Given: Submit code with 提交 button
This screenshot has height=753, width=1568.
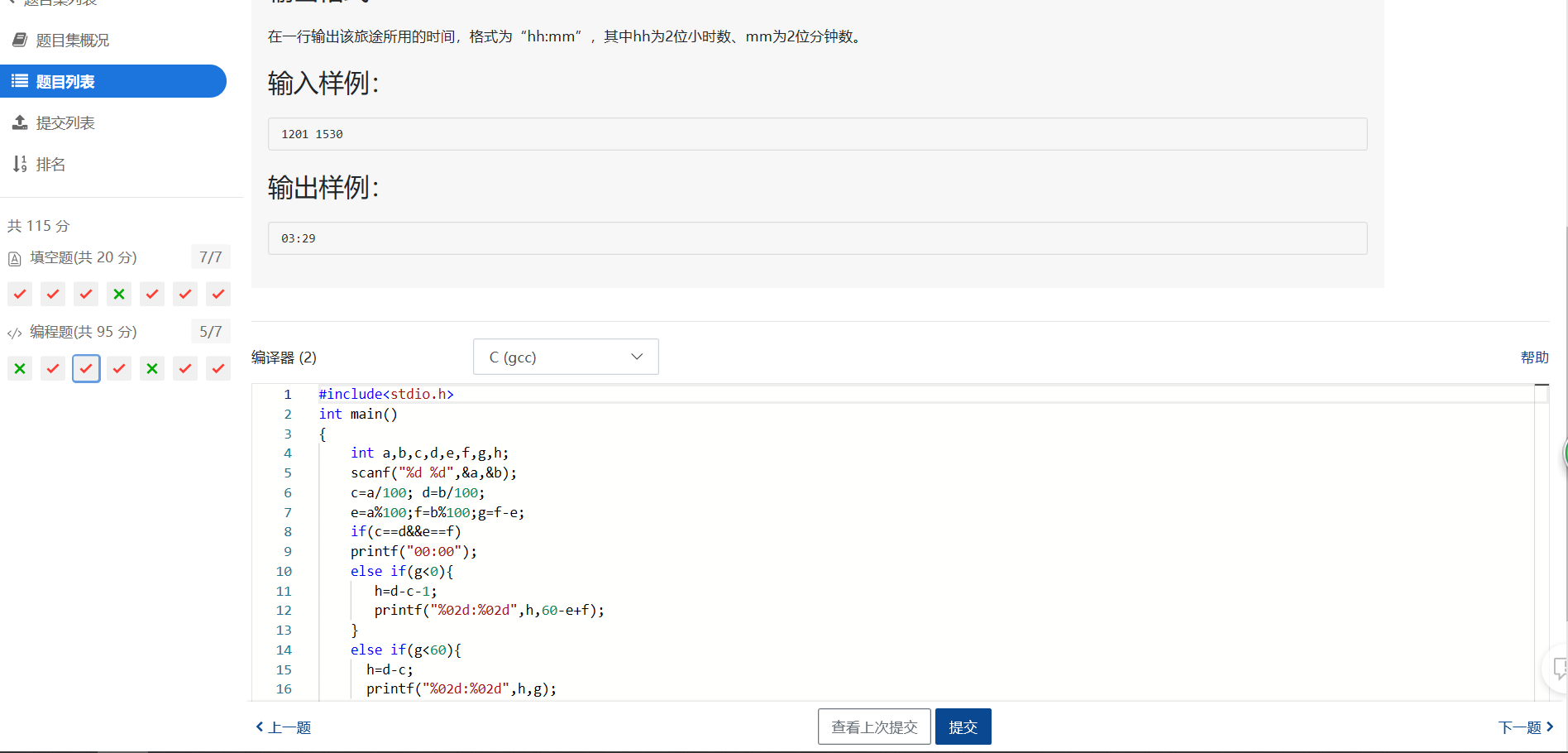Looking at the screenshot, I should click(x=963, y=727).
